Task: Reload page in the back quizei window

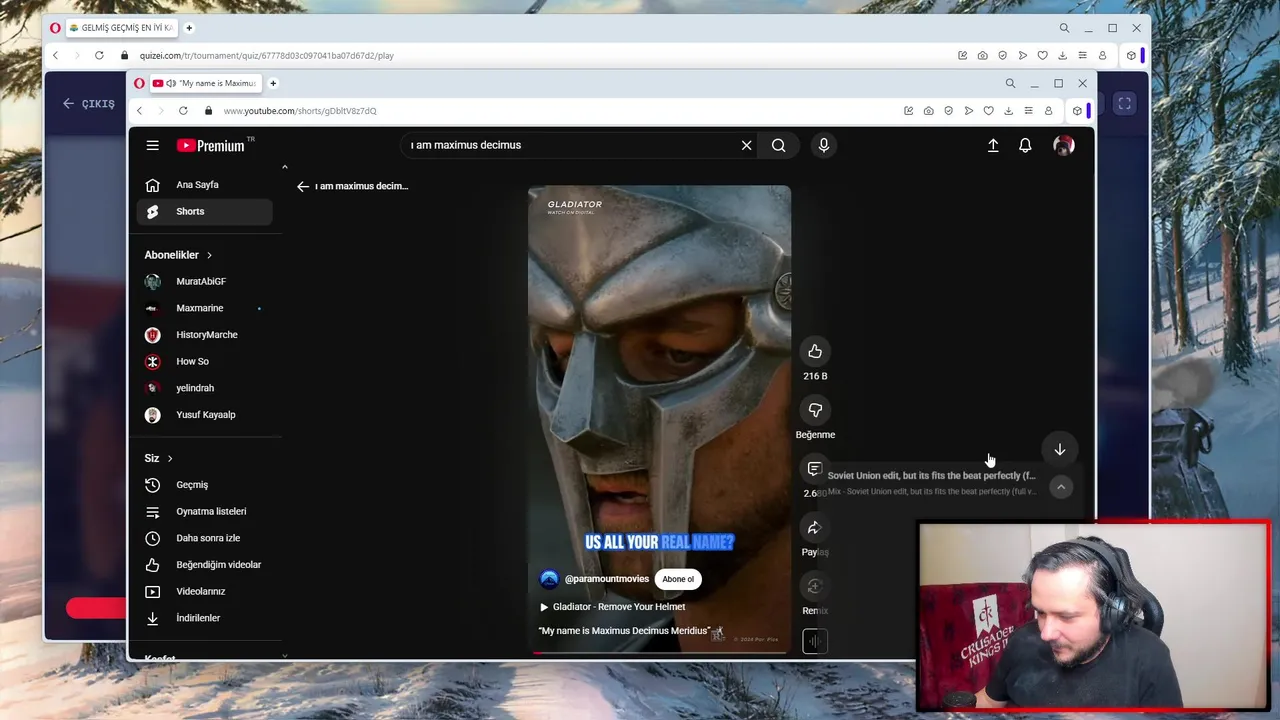Action: pos(99,56)
